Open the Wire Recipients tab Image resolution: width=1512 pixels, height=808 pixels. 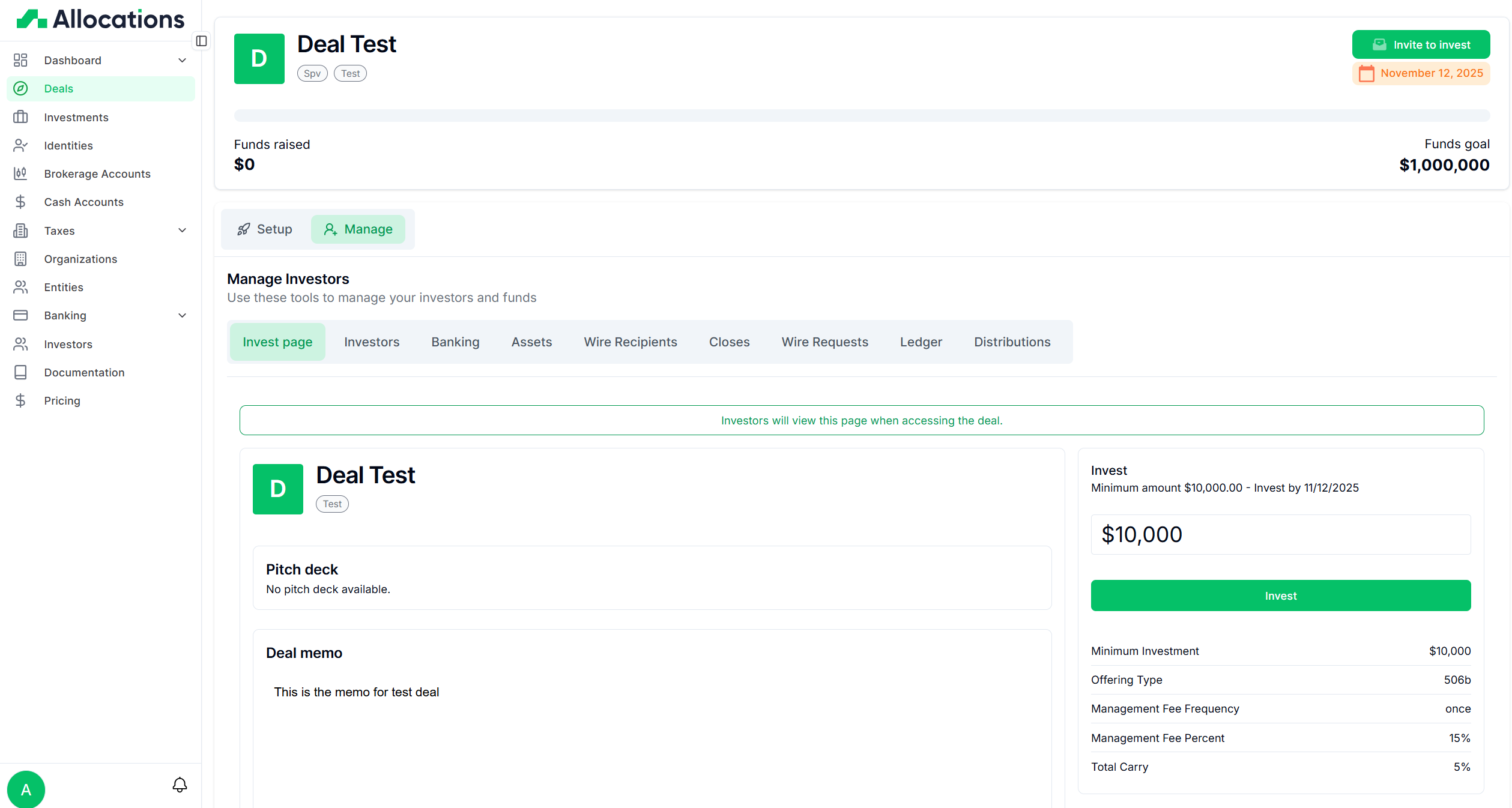tap(630, 342)
